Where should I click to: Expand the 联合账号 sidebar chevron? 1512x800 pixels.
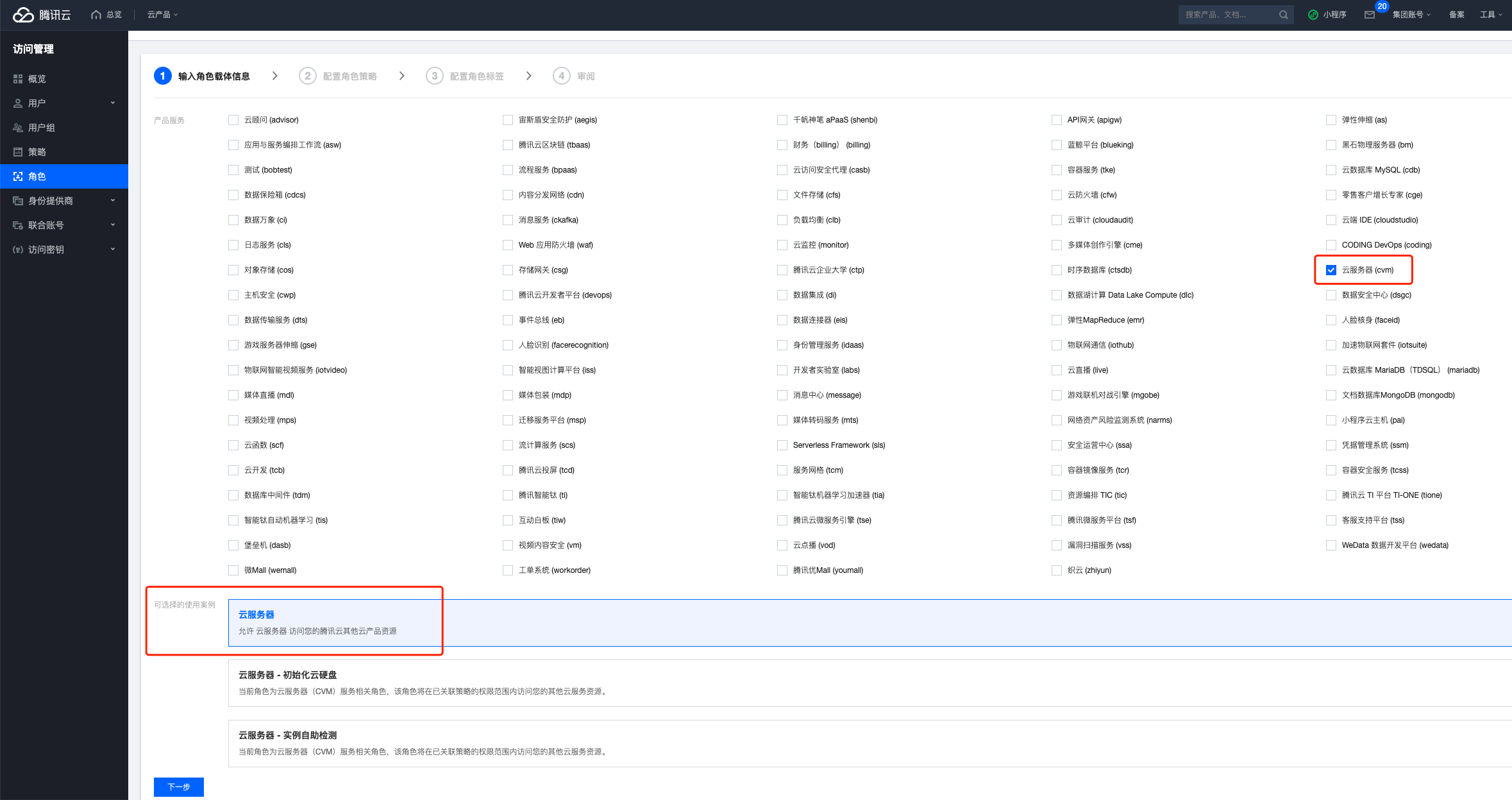click(x=113, y=225)
